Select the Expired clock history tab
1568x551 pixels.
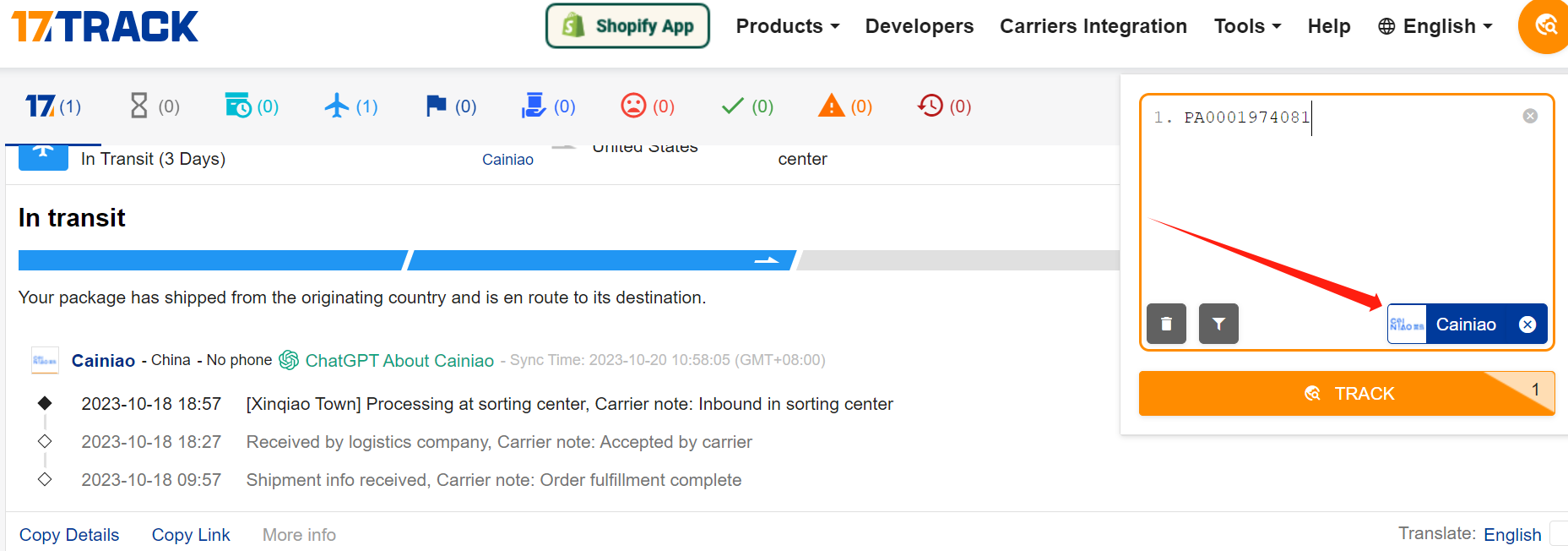944,106
